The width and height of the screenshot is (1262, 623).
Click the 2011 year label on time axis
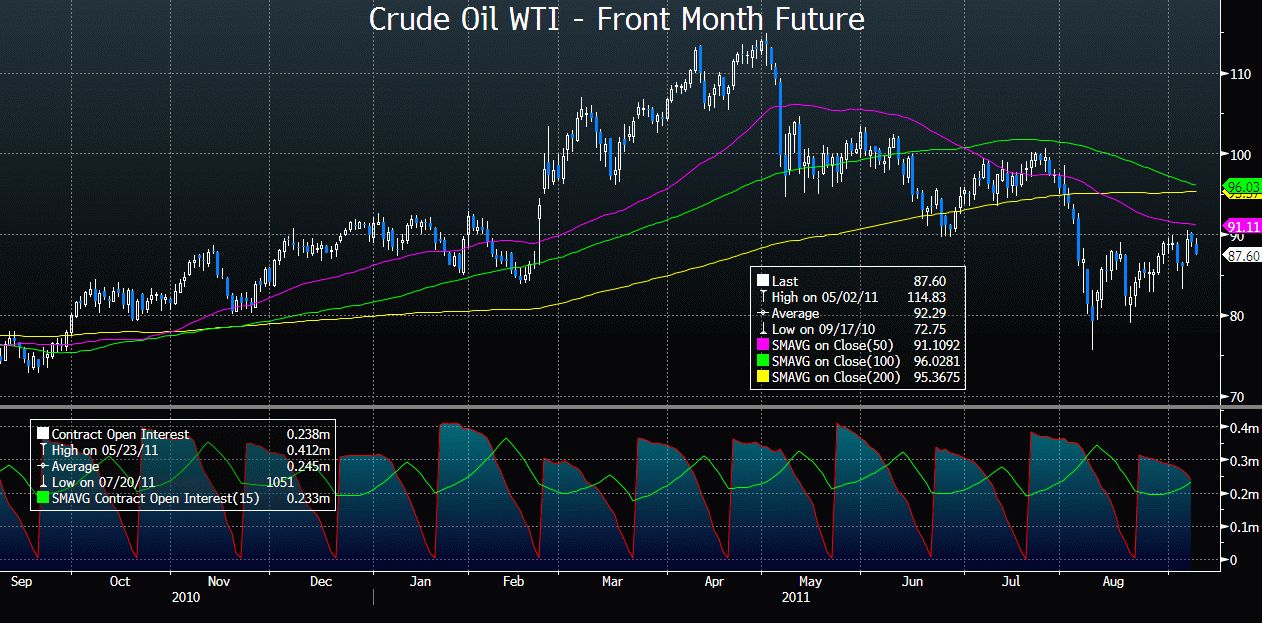click(x=796, y=597)
